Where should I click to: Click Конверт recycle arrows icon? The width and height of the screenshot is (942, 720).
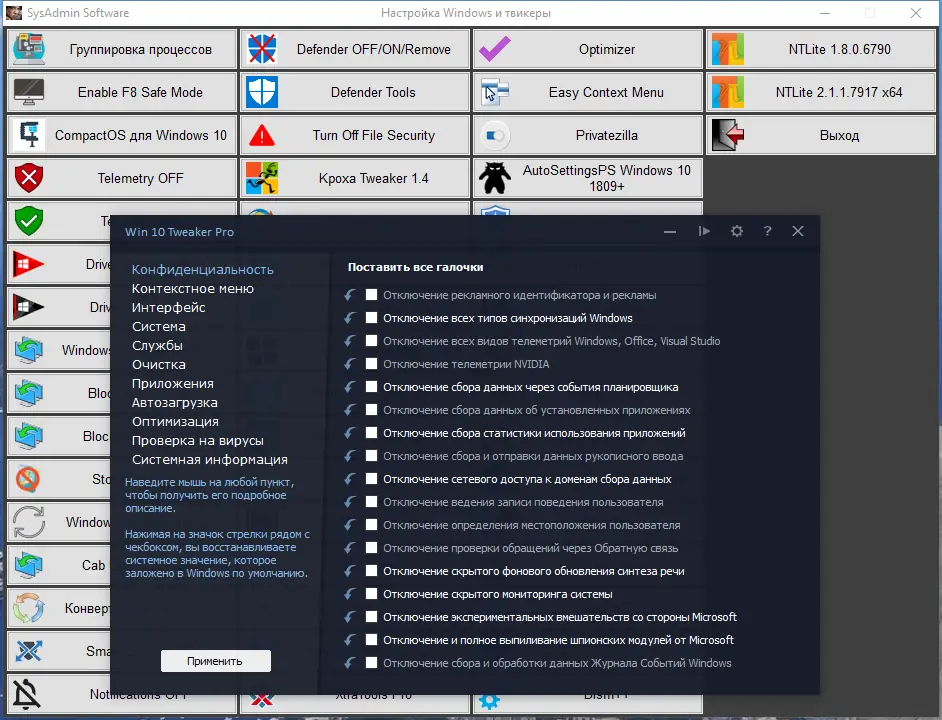28,608
